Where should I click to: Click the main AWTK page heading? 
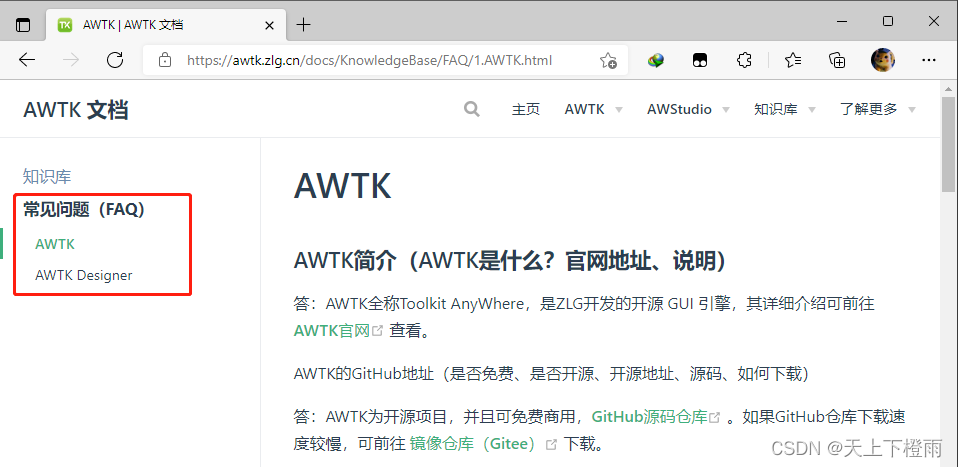pos(343,186)
